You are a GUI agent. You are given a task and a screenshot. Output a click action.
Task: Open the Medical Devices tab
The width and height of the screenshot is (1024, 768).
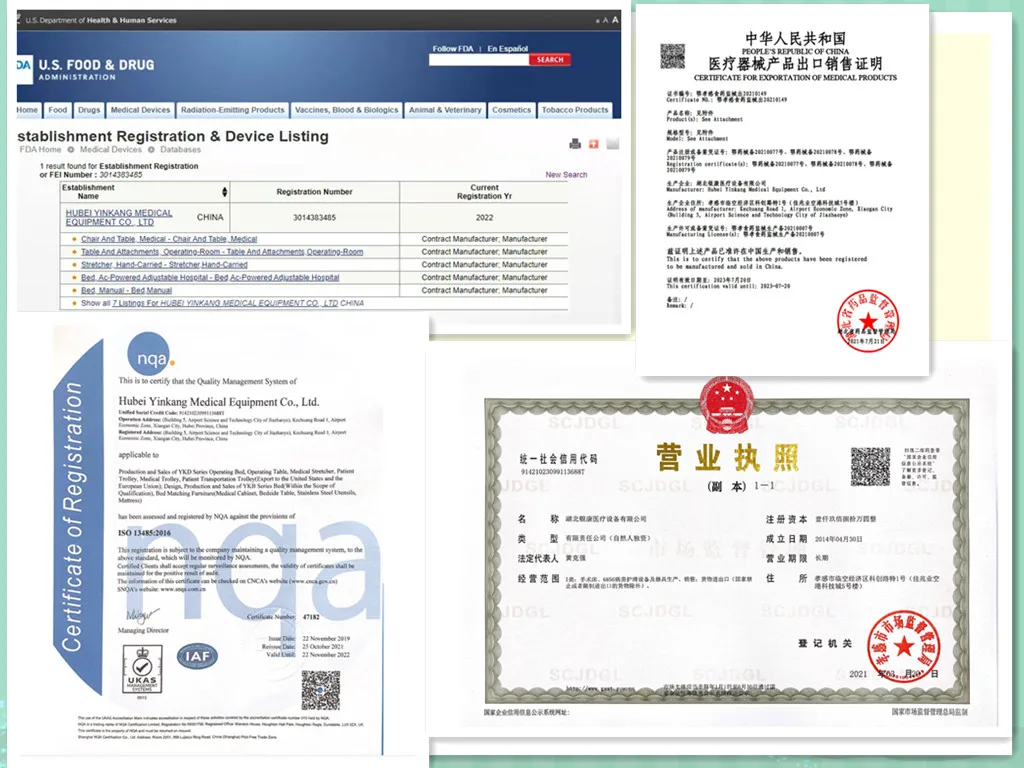140,110
